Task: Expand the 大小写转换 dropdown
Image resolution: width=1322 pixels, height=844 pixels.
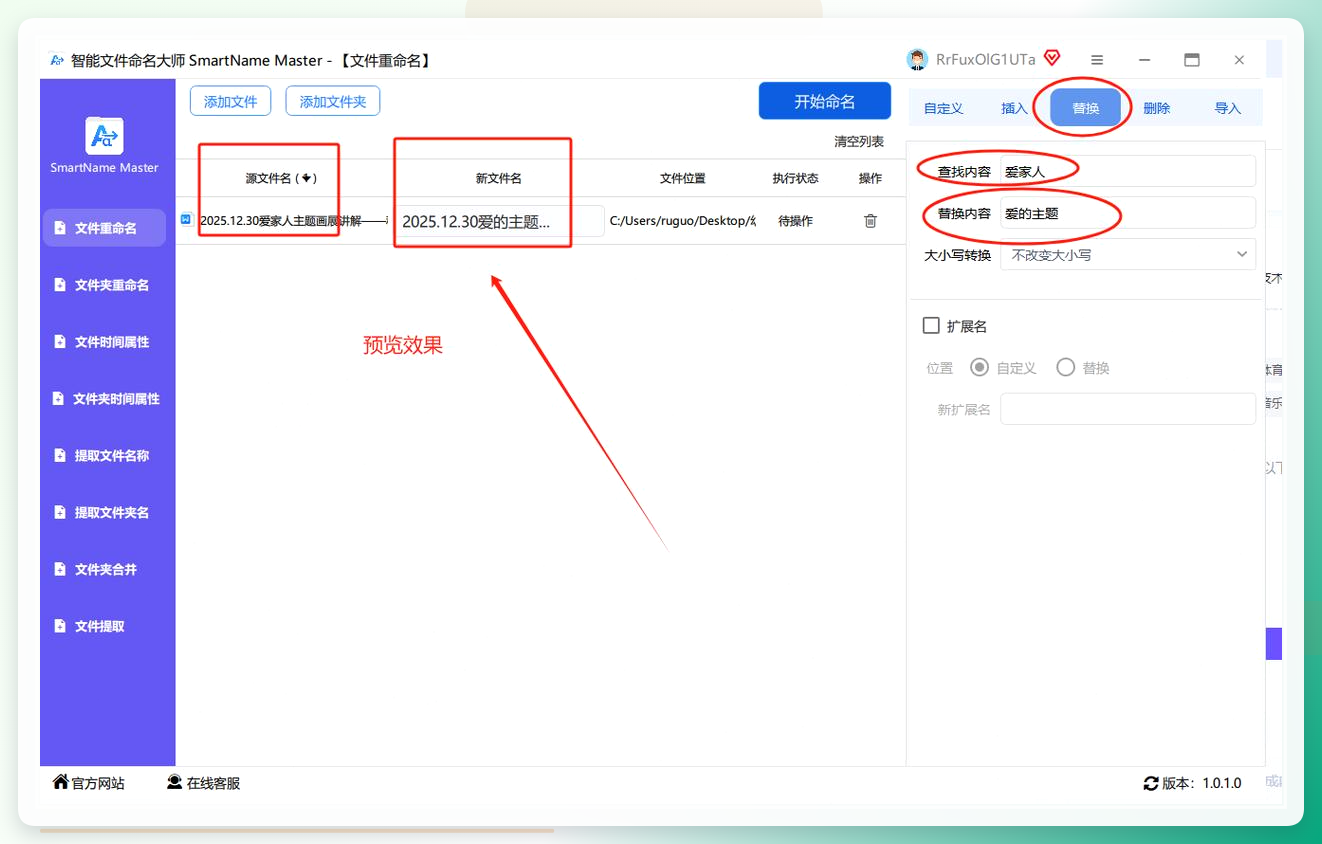Action: click(x=1128, y=254)
